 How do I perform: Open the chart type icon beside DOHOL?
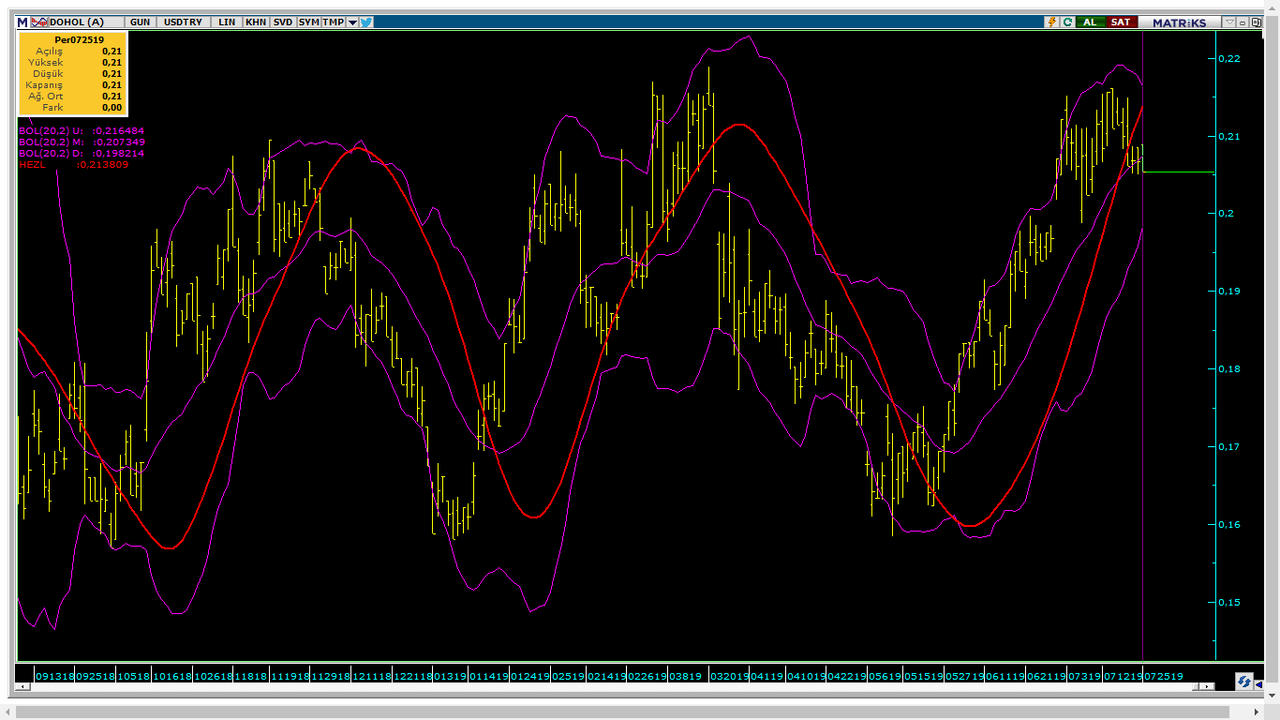tap(39, 22)
